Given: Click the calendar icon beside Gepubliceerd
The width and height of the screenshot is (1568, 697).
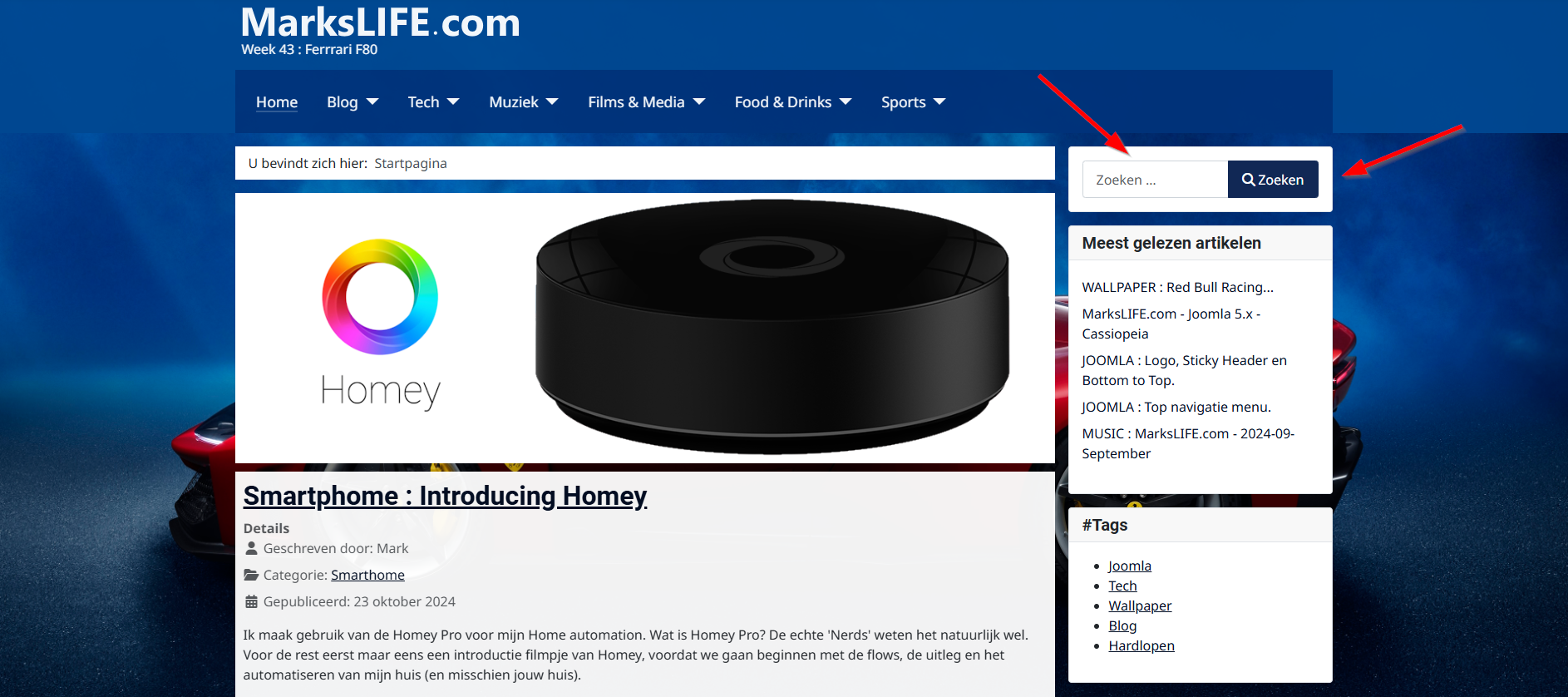Looking at the screenshot, I should point(251,601).
